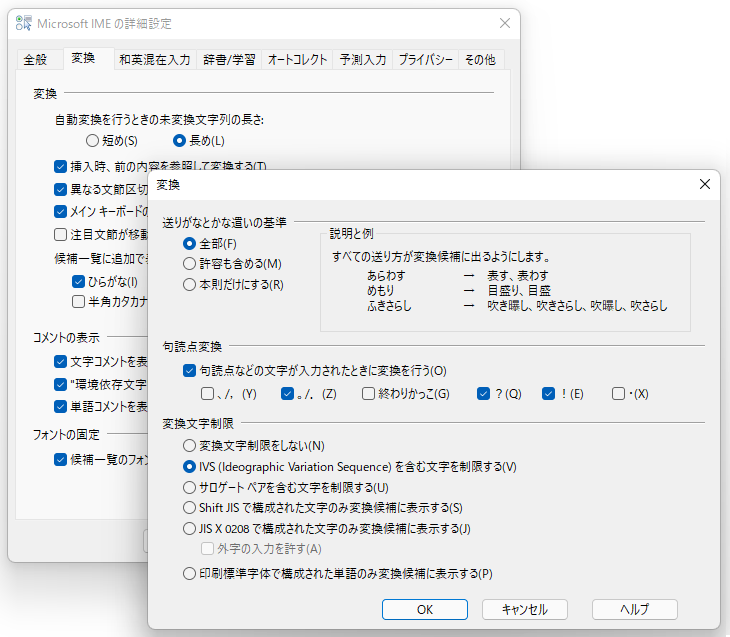
Task: Close the 変換 dialog
Action: point(704,184)
